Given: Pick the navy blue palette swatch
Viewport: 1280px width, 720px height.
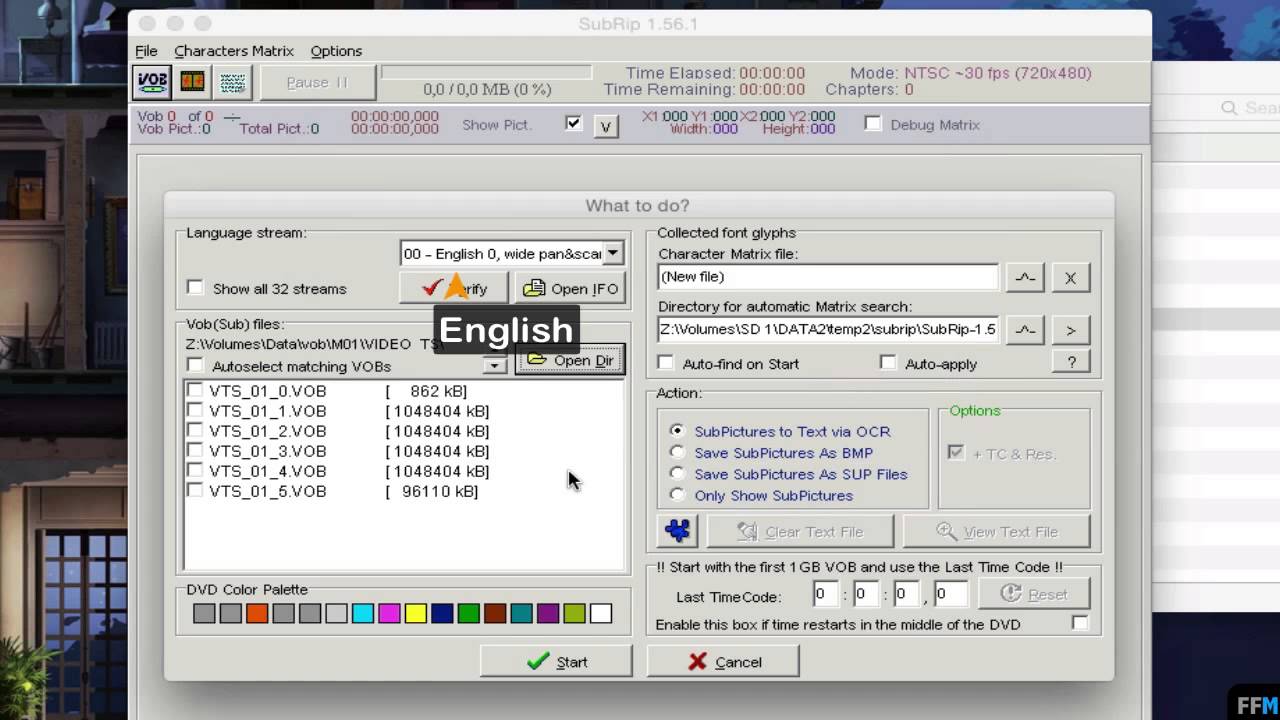Looking at the screenshot, I should (x=442, y=614).
